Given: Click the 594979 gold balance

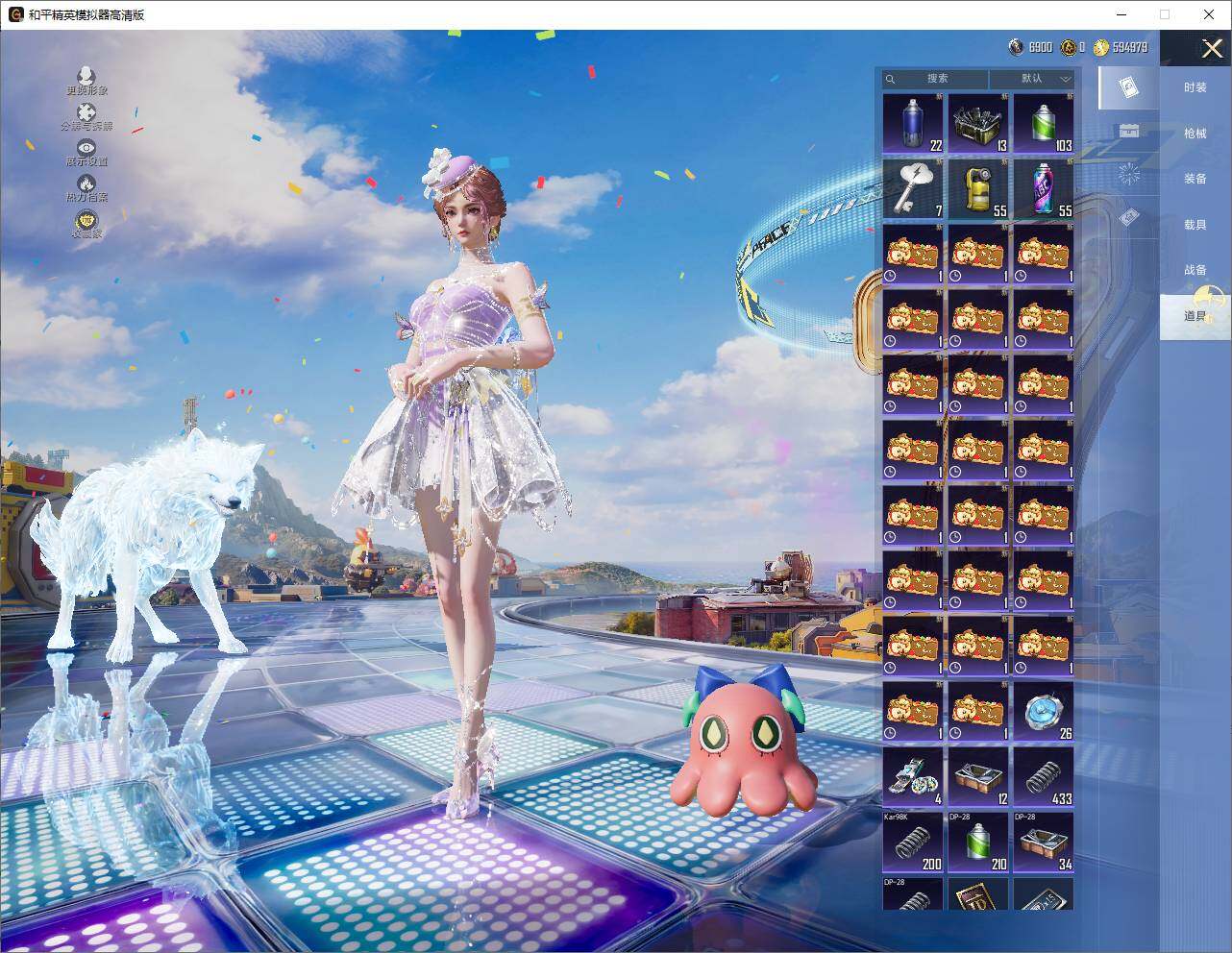Looking at the screenshot, I should (1130, 47).
